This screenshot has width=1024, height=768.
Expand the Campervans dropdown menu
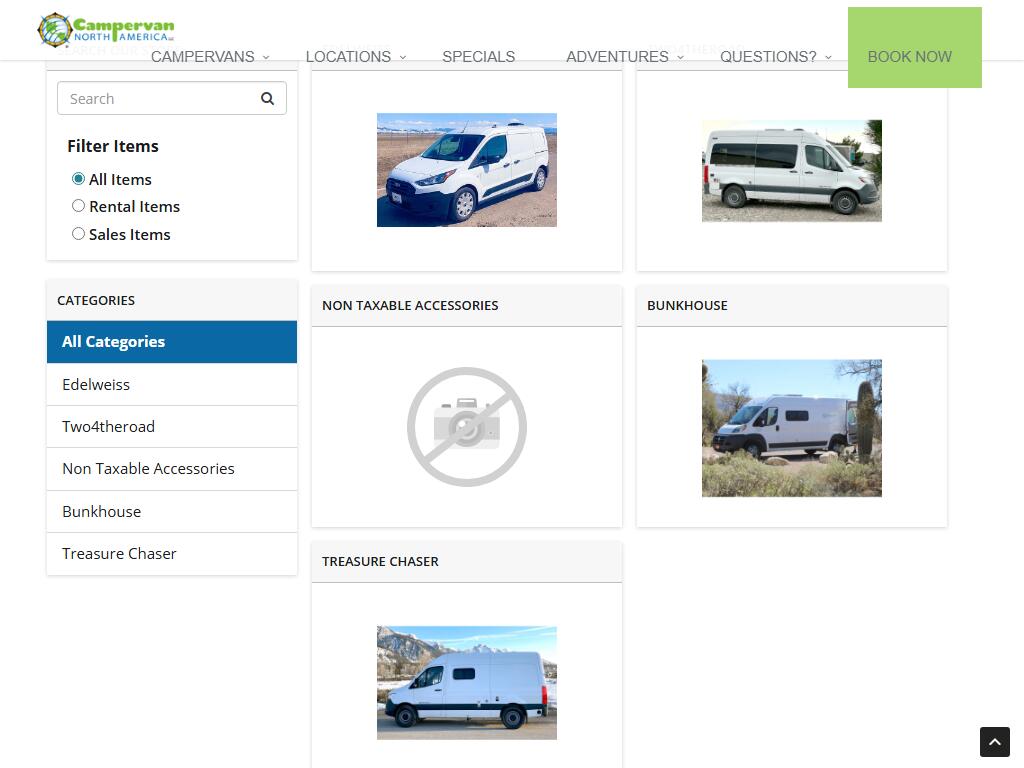pos(210,57)
